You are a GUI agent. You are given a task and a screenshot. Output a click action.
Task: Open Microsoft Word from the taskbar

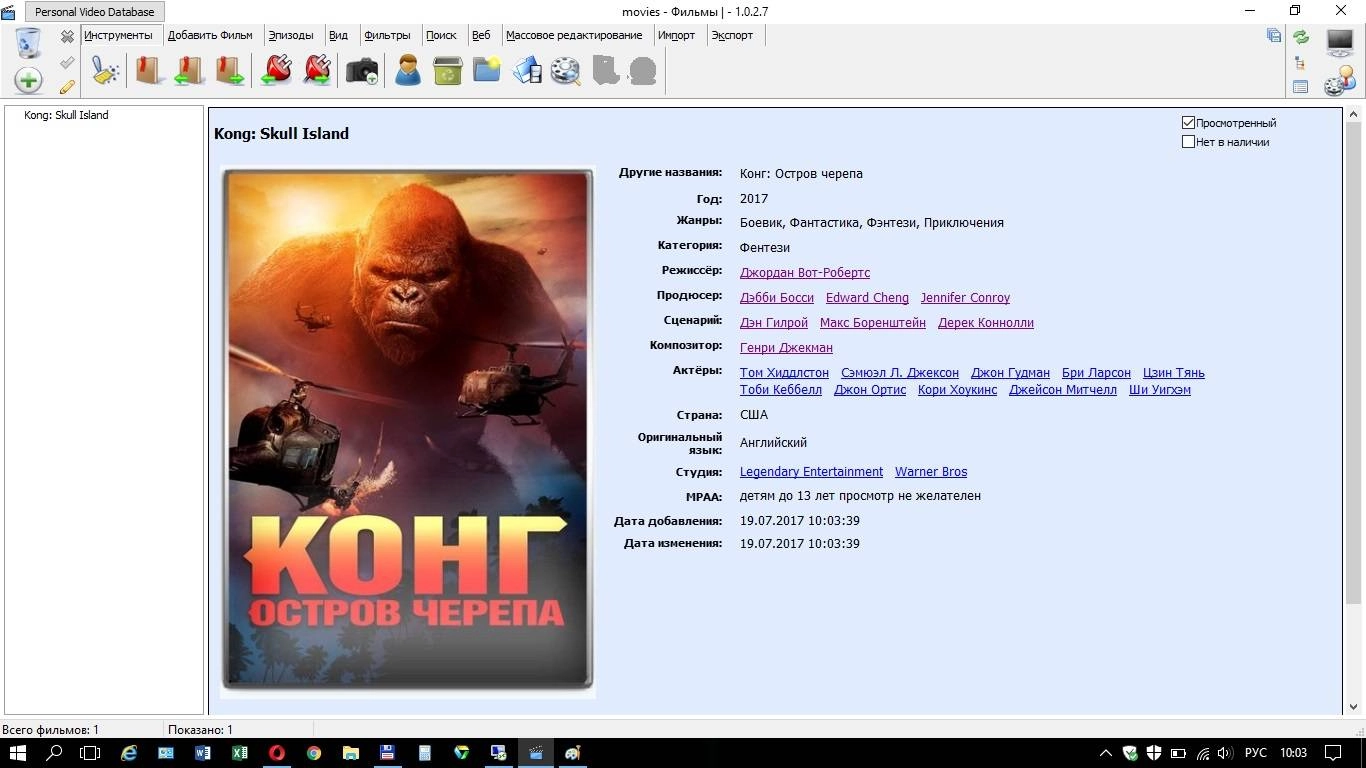point(202,753)
